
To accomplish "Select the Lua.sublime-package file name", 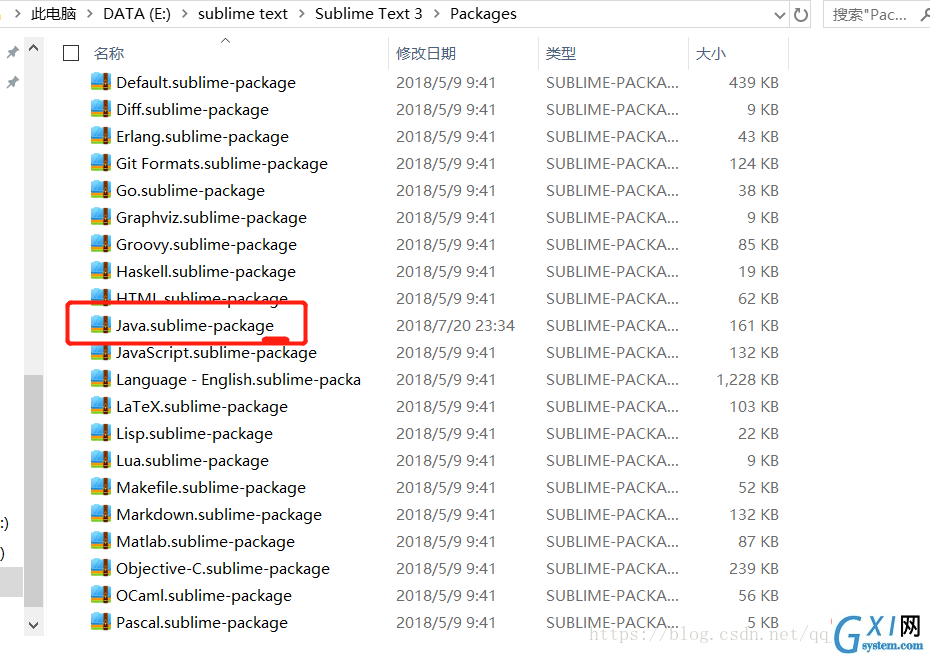I will click(x=192, y=461).
